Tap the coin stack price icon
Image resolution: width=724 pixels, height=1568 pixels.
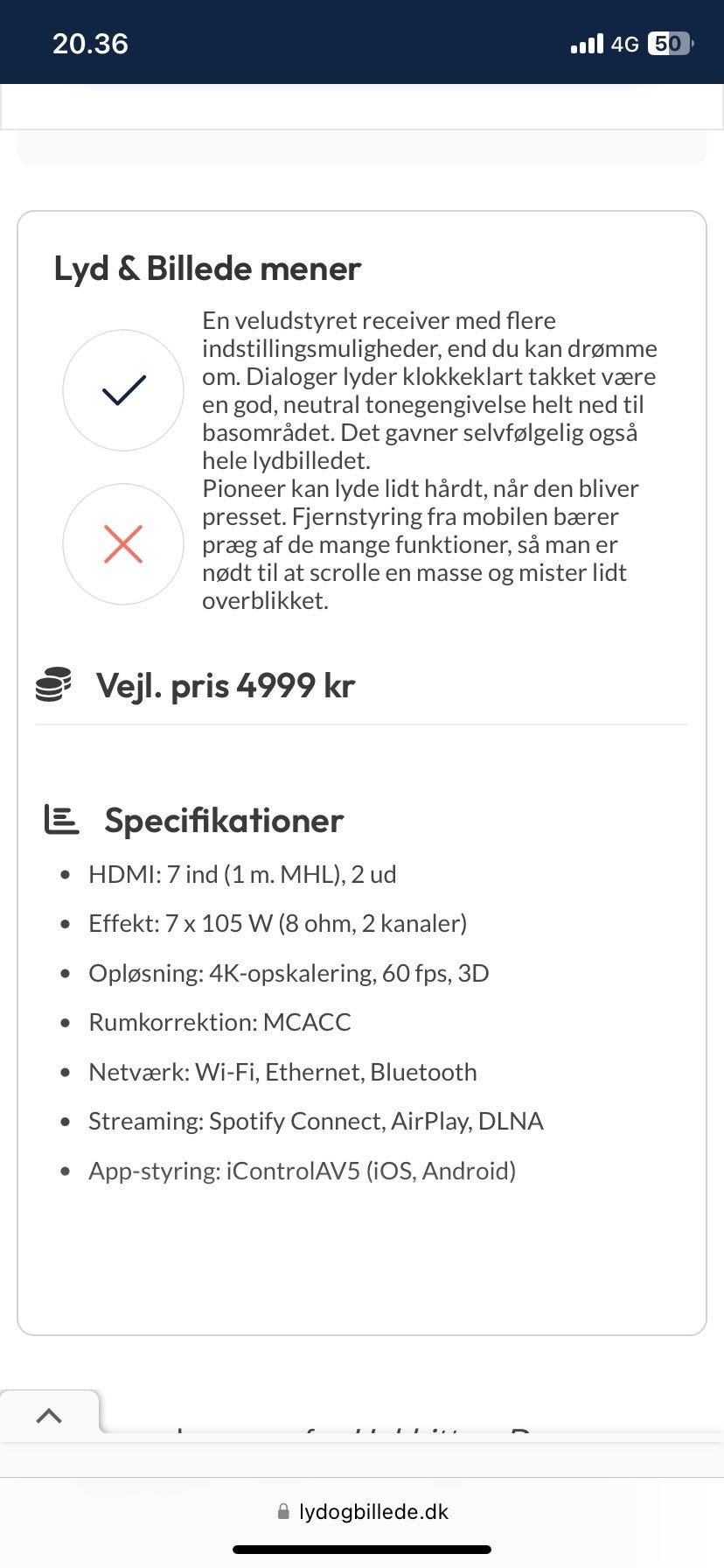(x=55, y=685)
